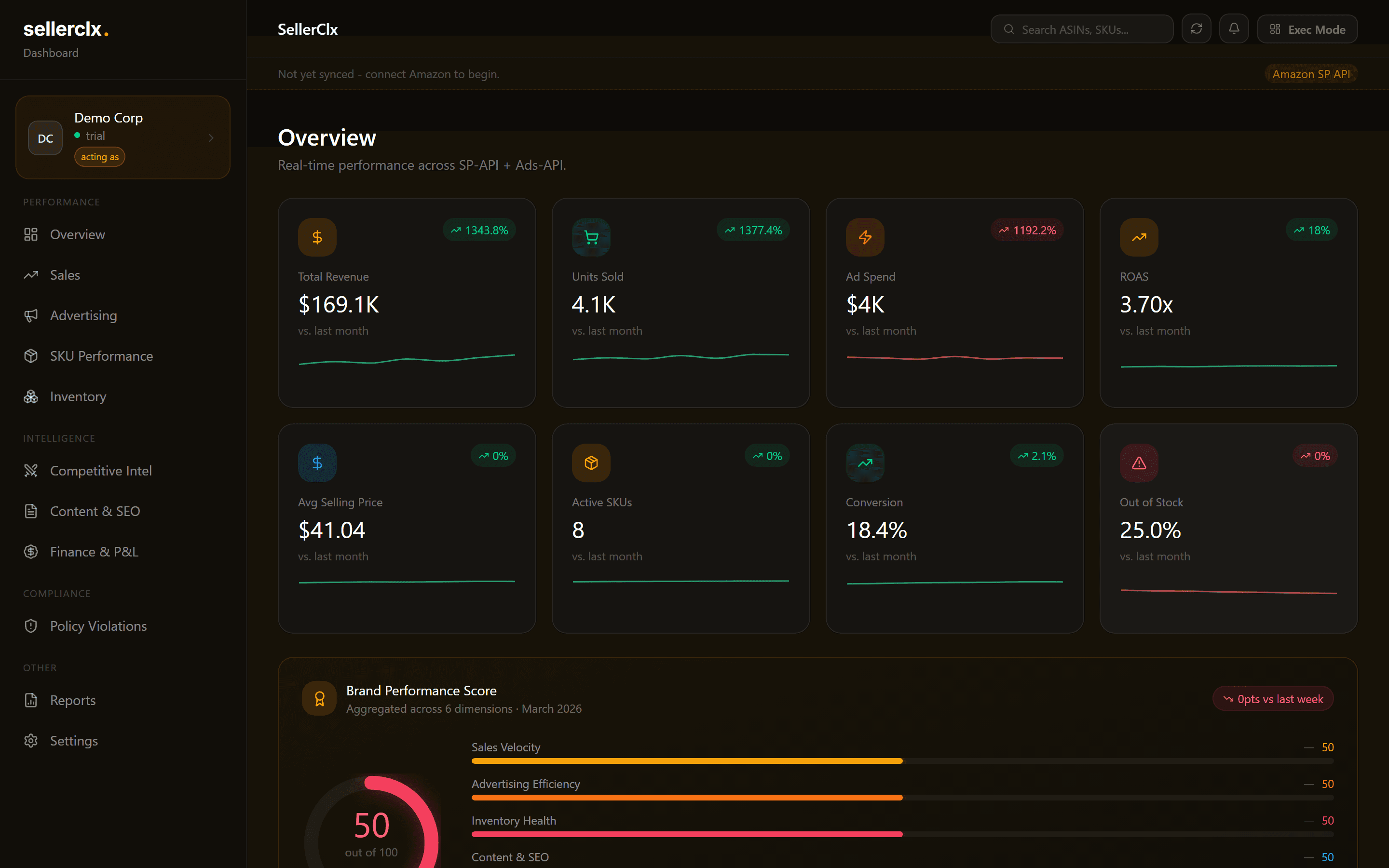Viewport: 1389px width, 868px height.
Task: Click the Reports chart file icon
Action: tap(31, 700)
